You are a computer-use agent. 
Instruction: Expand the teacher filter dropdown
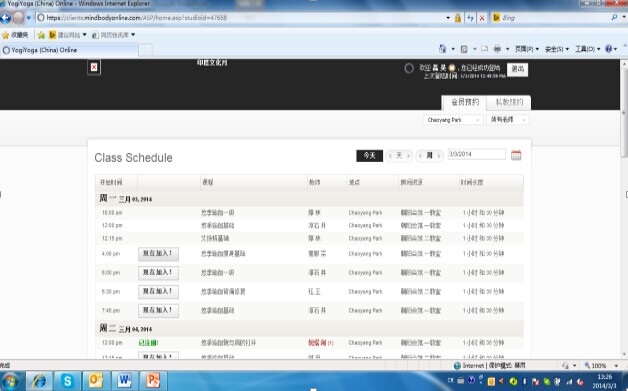tap(507, 120)
